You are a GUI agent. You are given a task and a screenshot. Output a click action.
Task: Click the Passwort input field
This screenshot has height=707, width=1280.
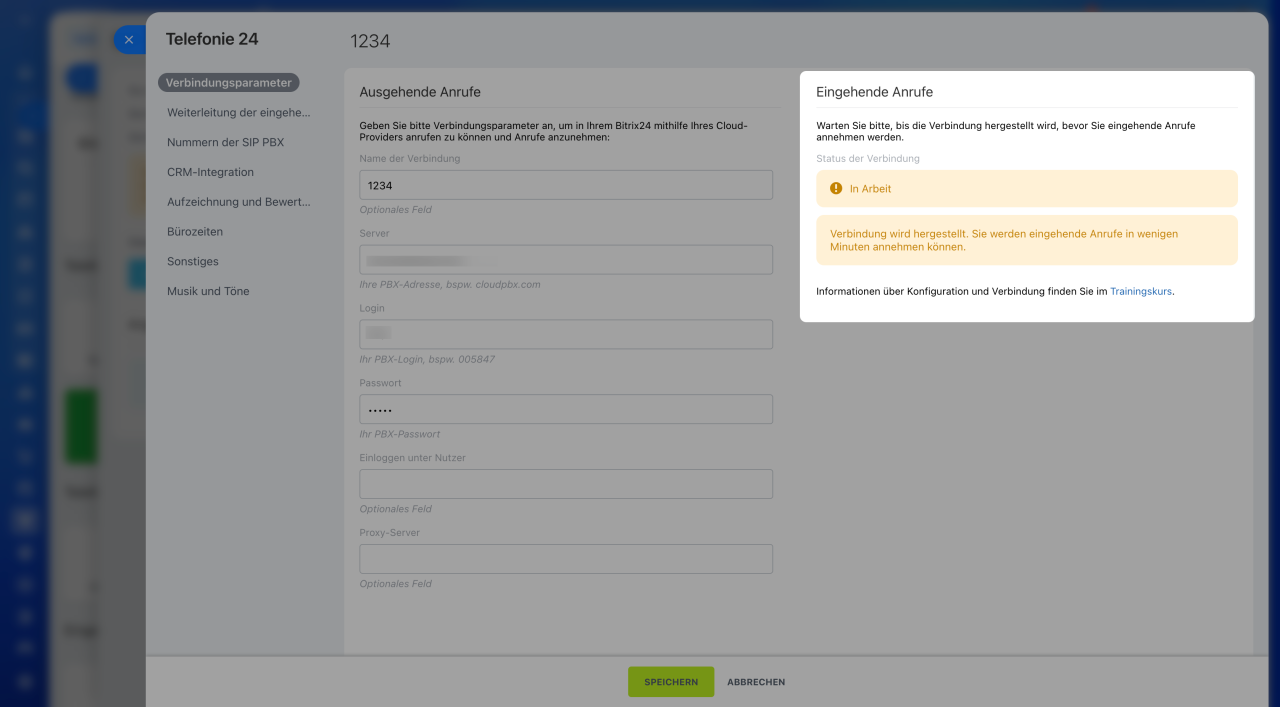[566, 409]
